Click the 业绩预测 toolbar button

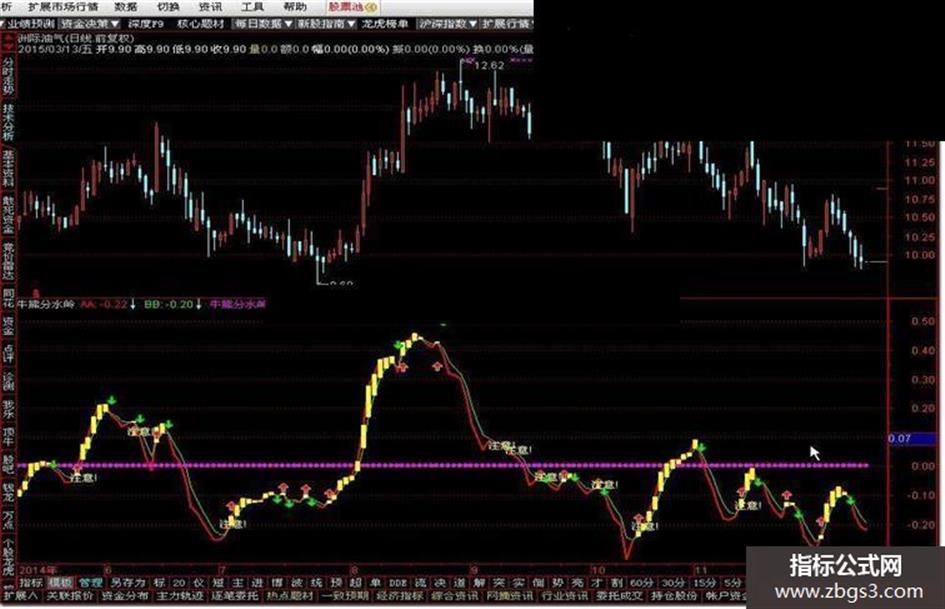click(30, 24)
